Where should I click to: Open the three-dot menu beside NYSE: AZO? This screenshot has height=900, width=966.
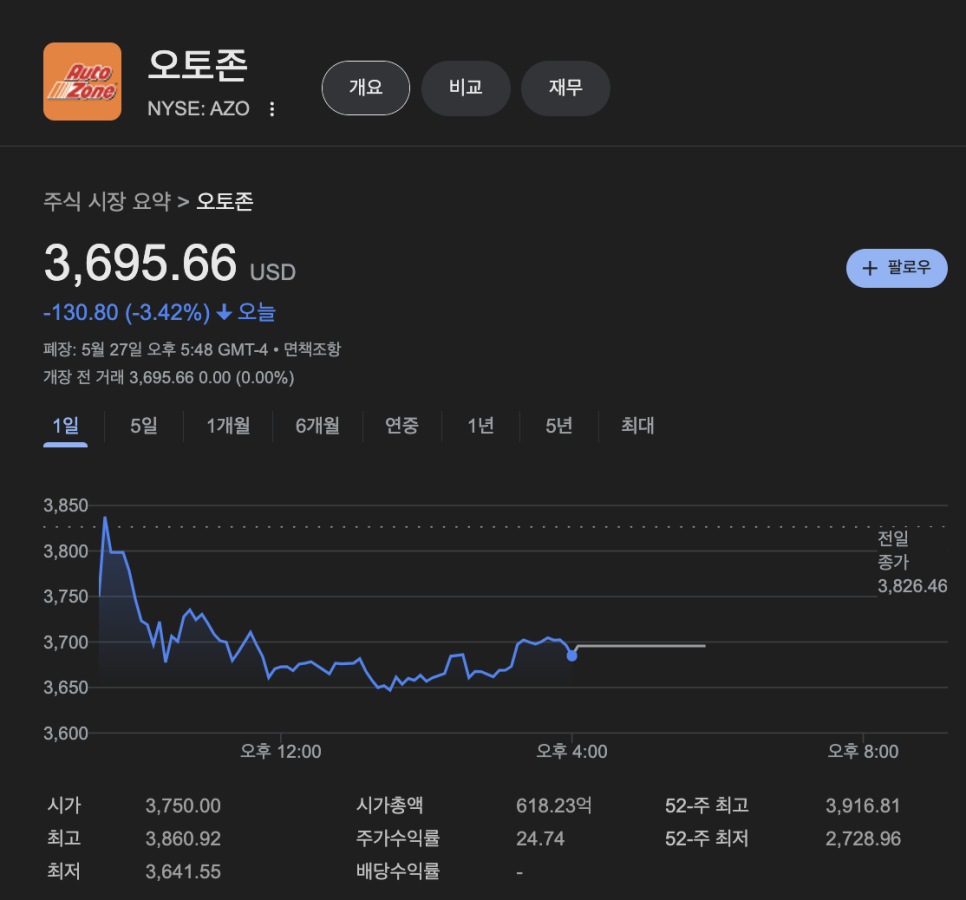coord(272,109)
